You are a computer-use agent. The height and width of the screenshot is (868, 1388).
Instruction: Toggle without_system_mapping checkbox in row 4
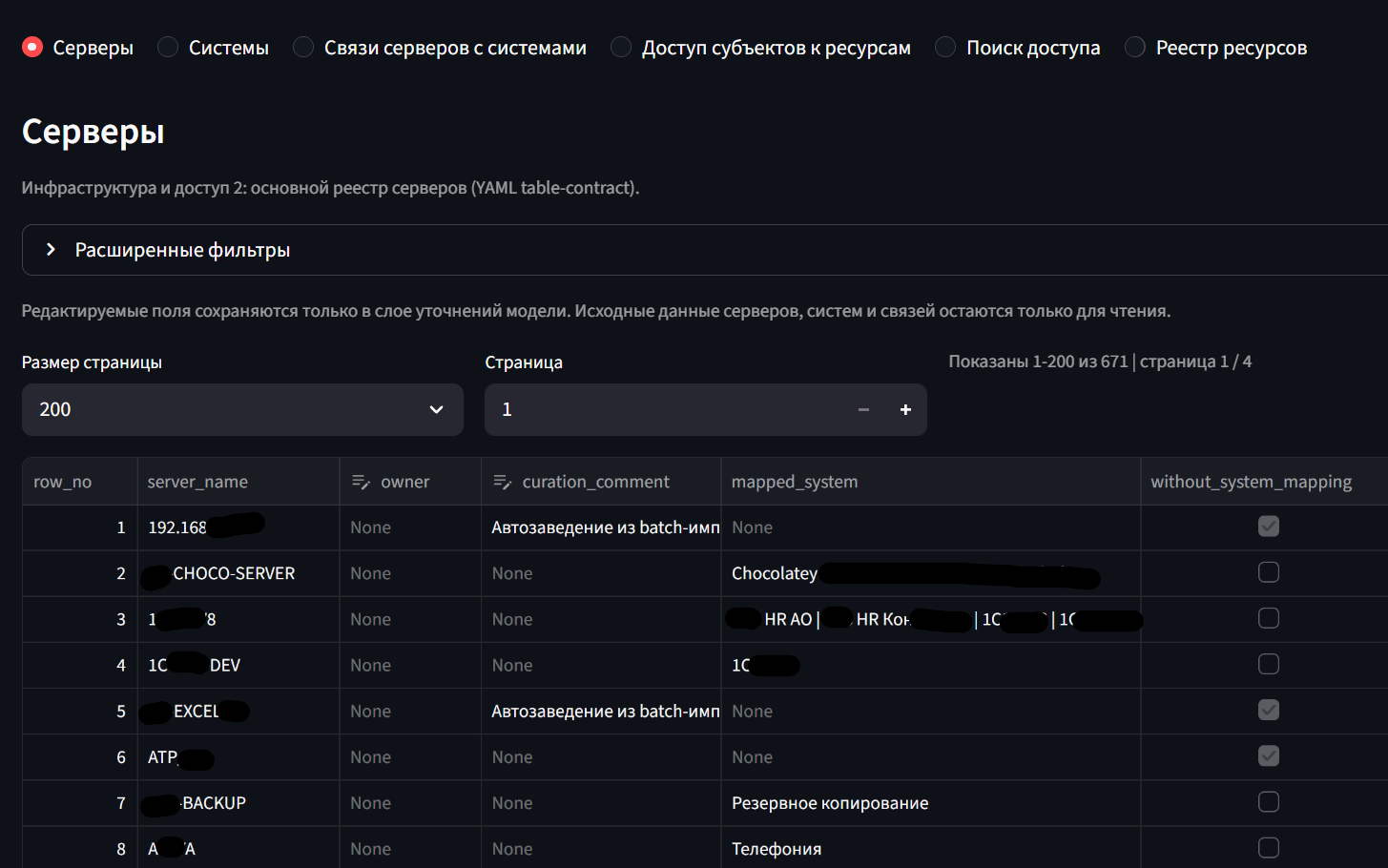click(x=1269, y=664)
